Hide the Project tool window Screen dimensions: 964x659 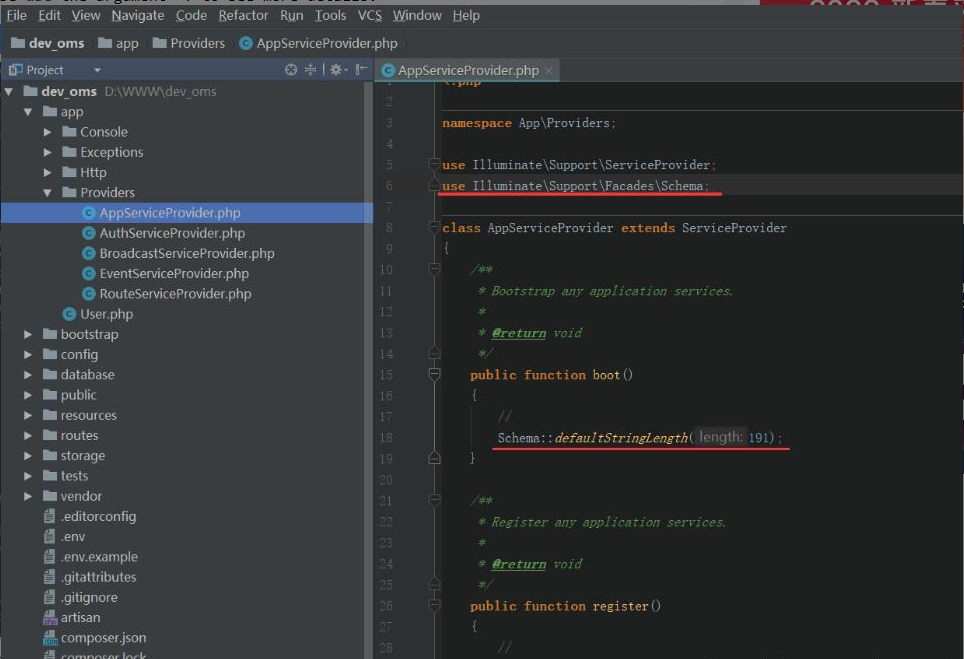[361, 69]
